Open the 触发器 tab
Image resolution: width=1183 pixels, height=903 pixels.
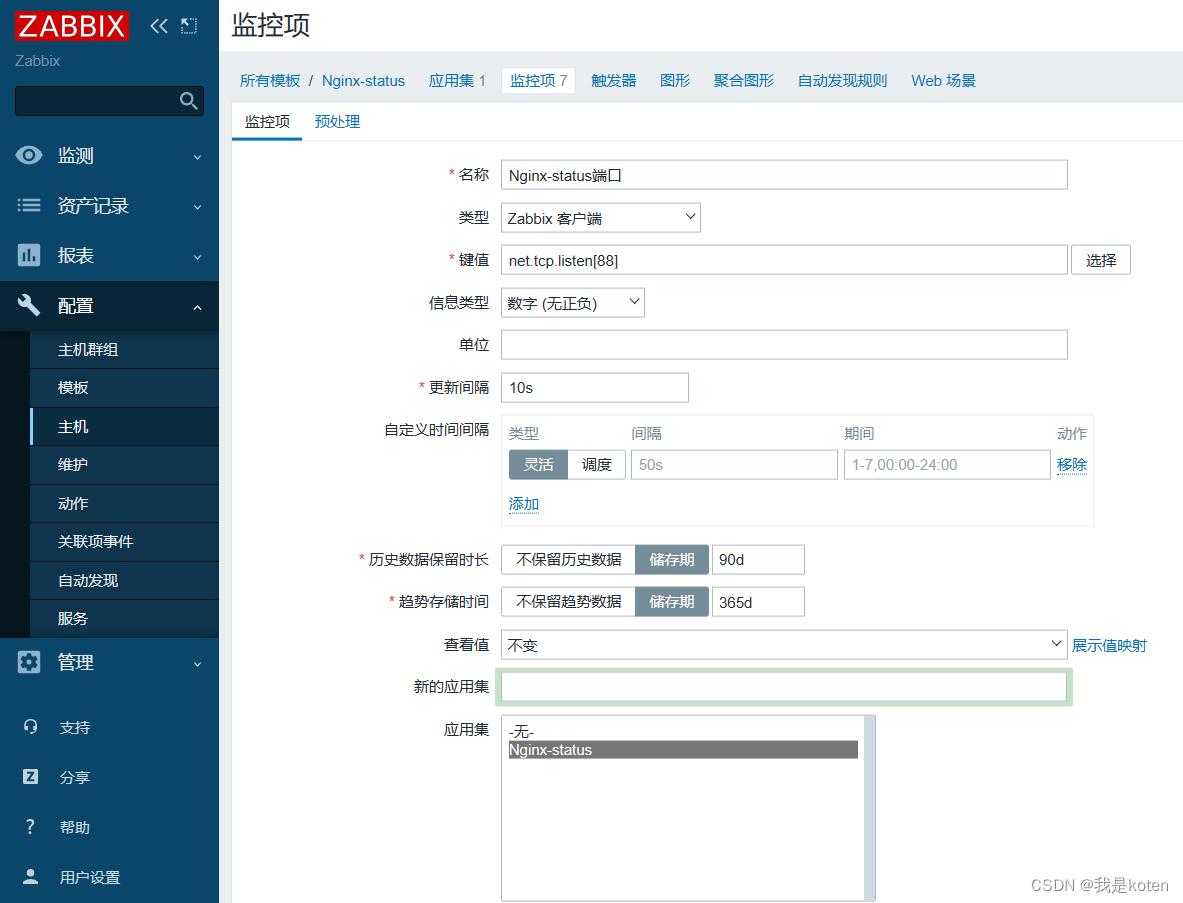tap(613, 80)
